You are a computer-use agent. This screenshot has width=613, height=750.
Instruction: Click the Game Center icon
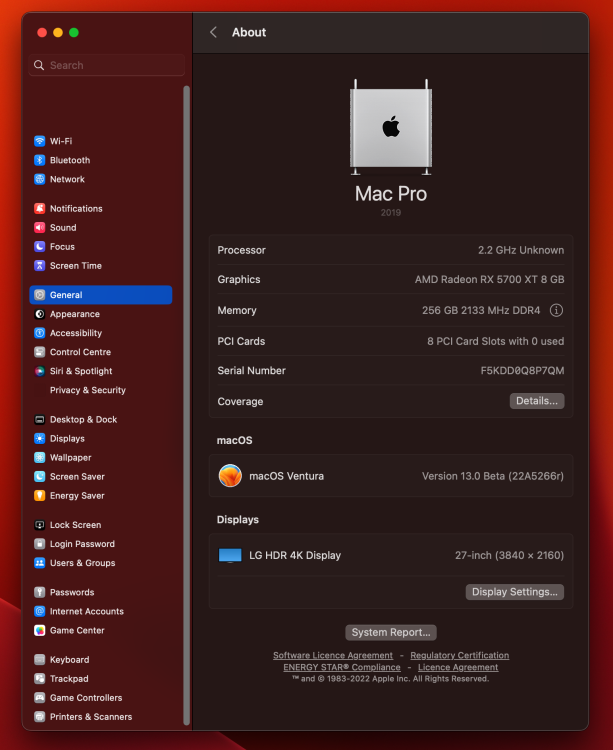click(40, 630)
